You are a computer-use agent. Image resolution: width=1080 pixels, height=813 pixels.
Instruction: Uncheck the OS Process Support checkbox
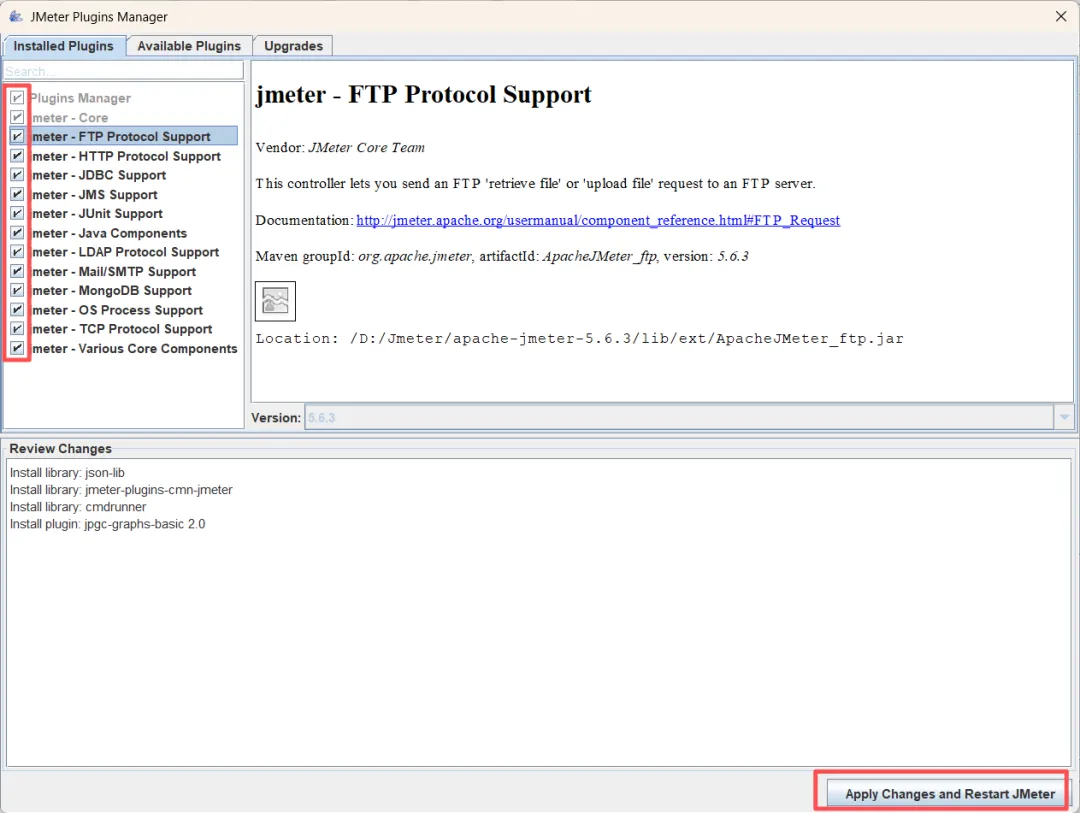pyautogui.click(x=17, y=310)
